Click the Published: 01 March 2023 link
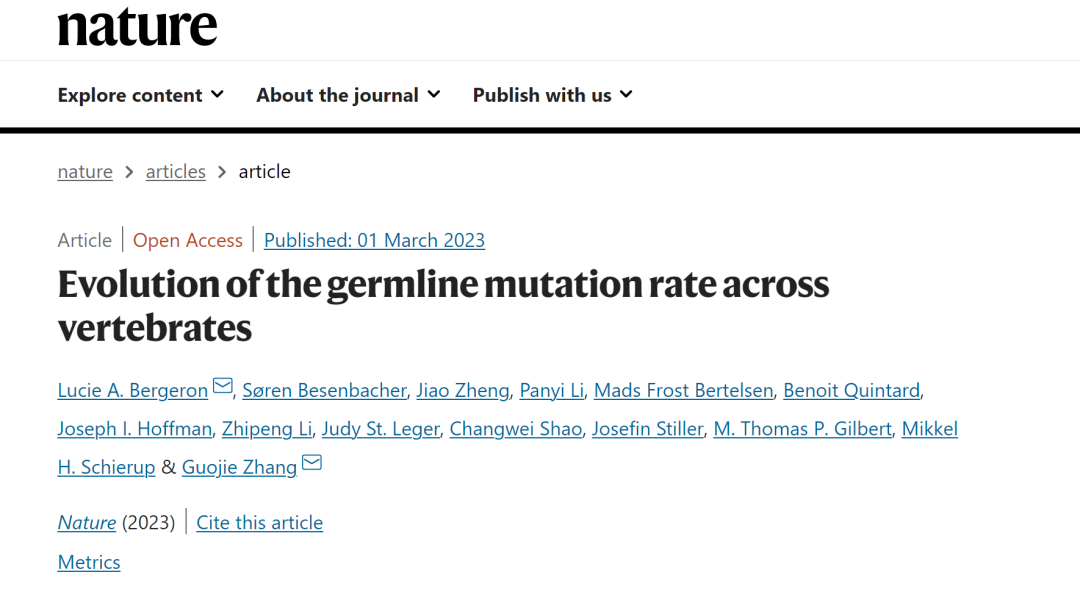The height and width of the screenshot is (614, 1080). [x=374, y=241]
